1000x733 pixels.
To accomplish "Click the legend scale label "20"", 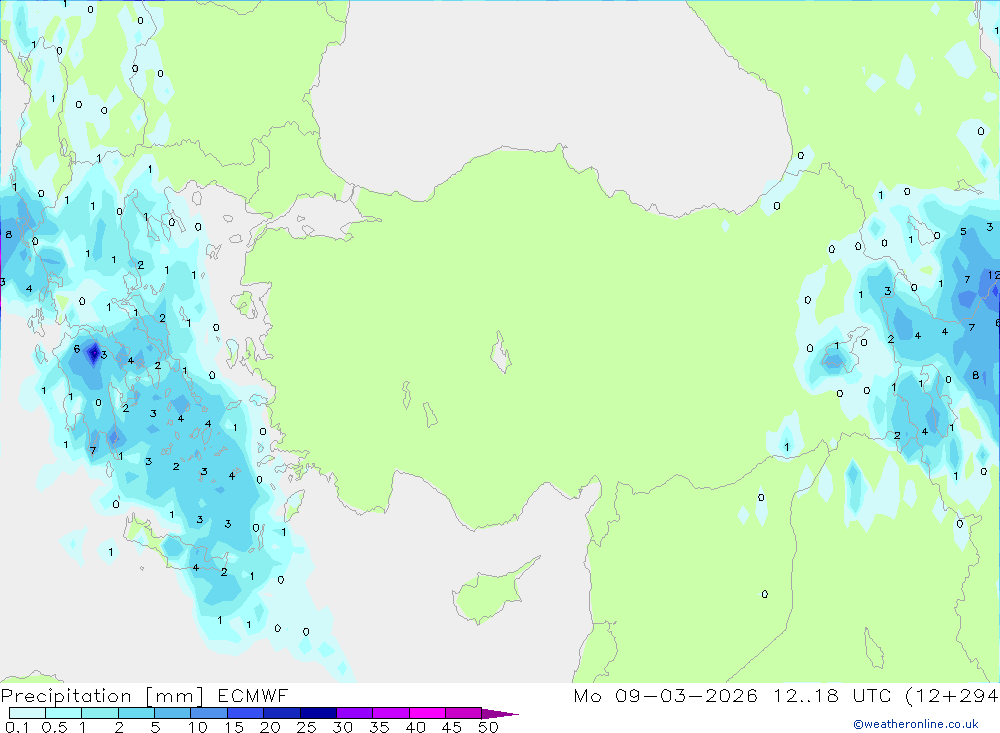I will (x=270, y=727).
